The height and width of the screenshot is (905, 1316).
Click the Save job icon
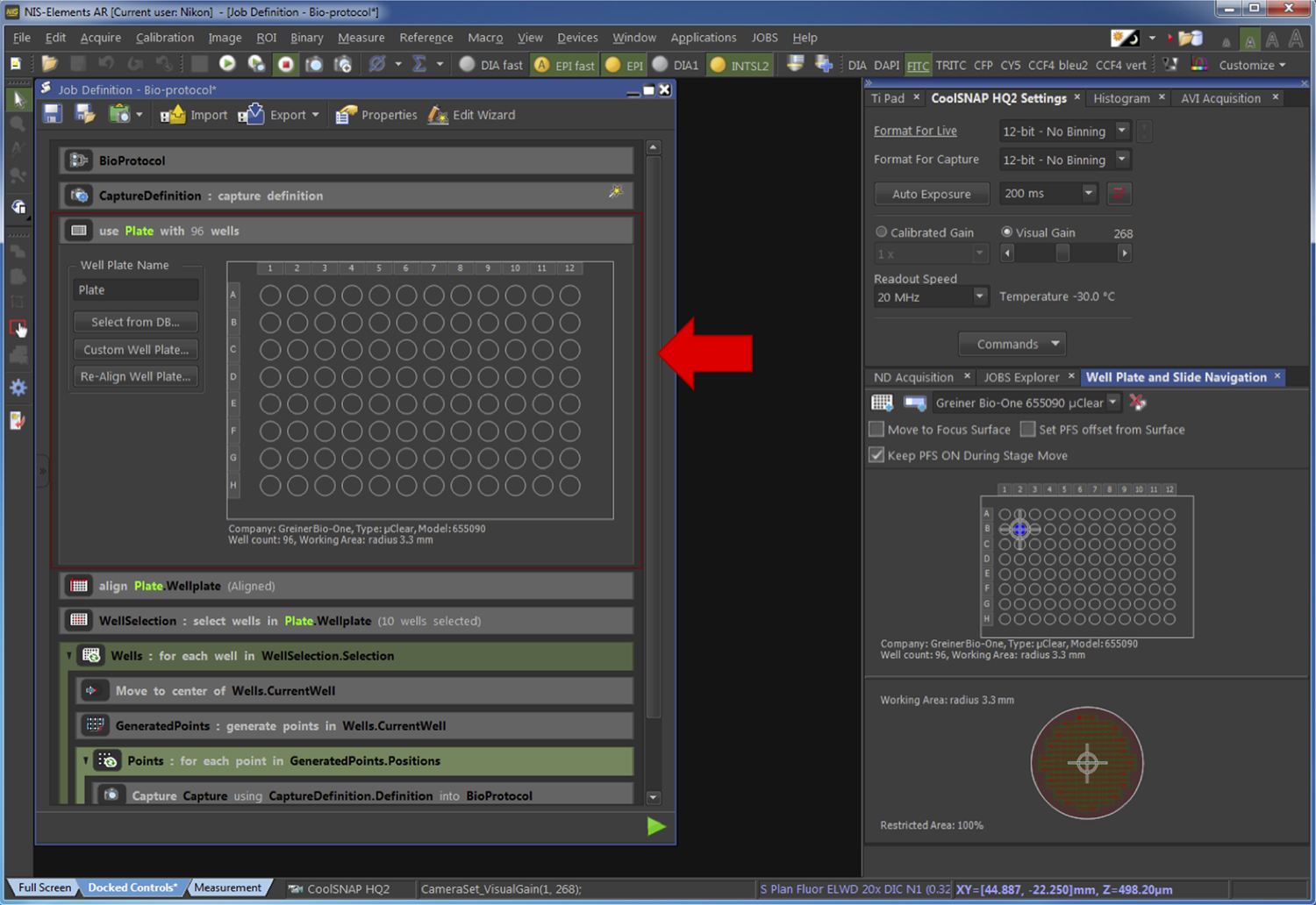(53, 114)
